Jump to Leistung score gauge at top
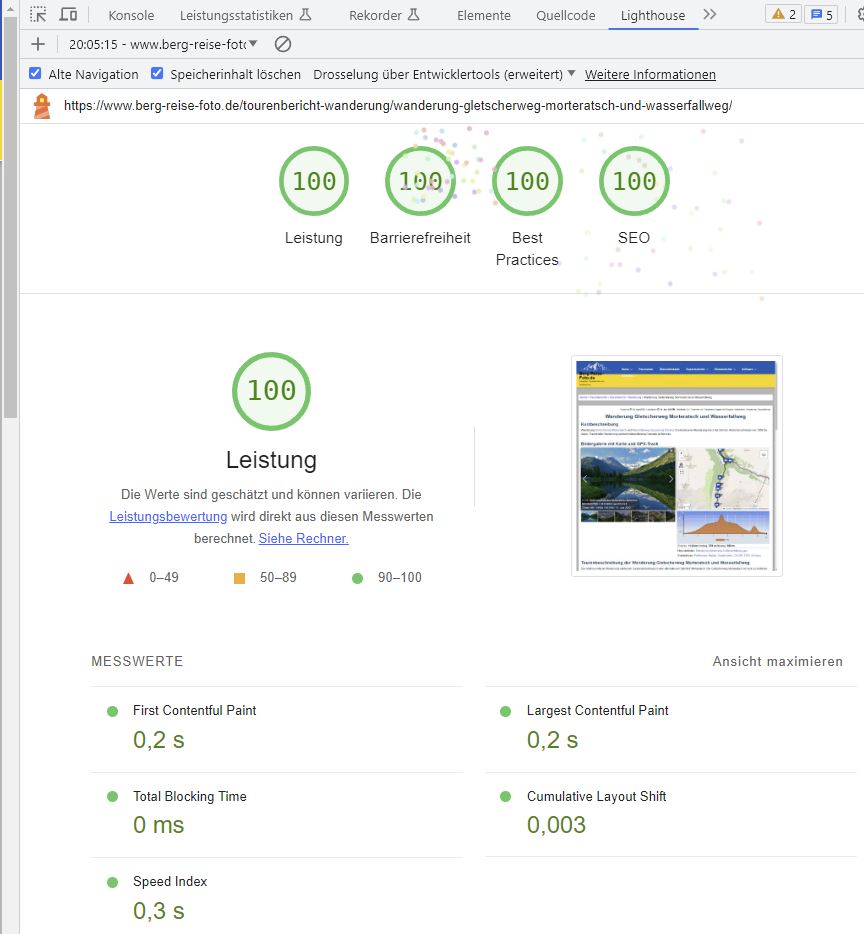This screenshot has height=934, width=864. tap(313, 181)
